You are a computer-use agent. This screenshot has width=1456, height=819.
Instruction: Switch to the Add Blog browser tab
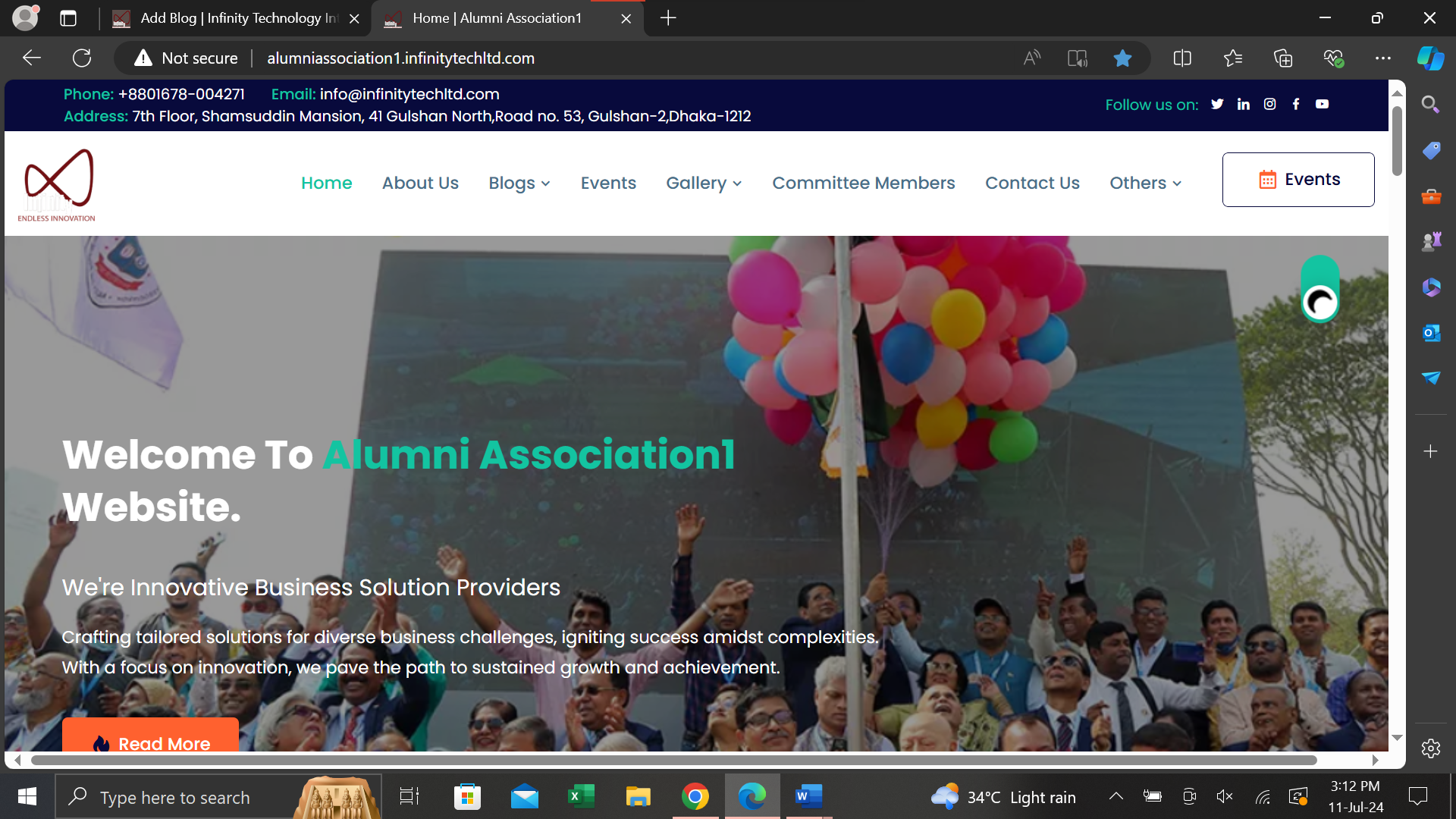click(x=235, y=18)
